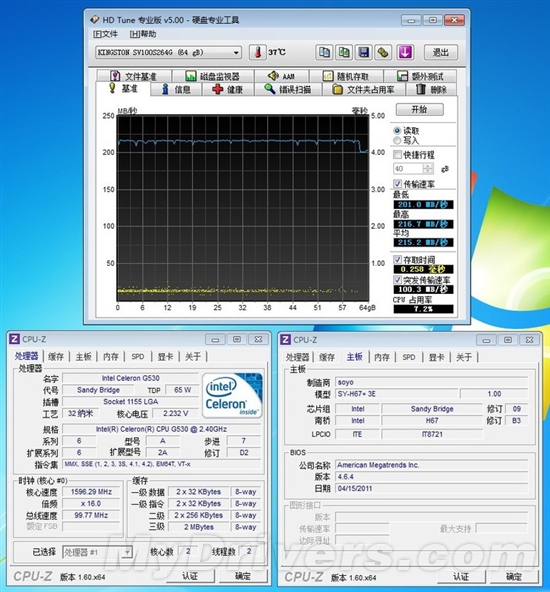This screenshot has height=592, width=550.
Task: Click the yellow options tag icon
Action: 383,52
